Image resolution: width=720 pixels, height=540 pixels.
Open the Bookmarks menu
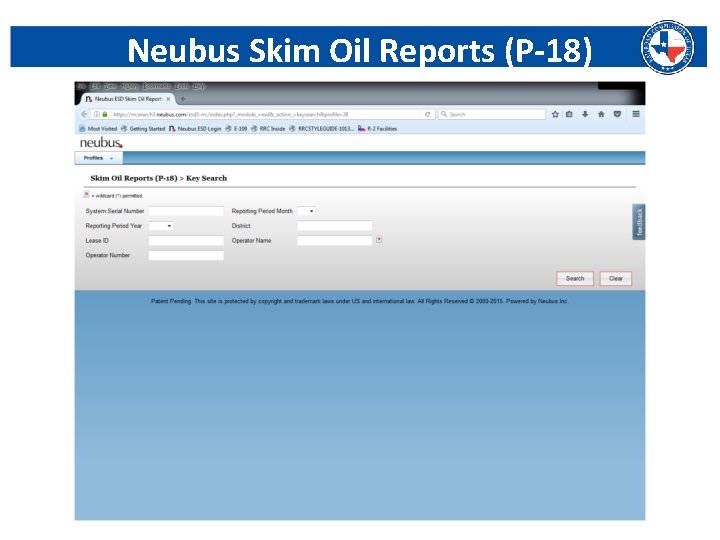156,86
